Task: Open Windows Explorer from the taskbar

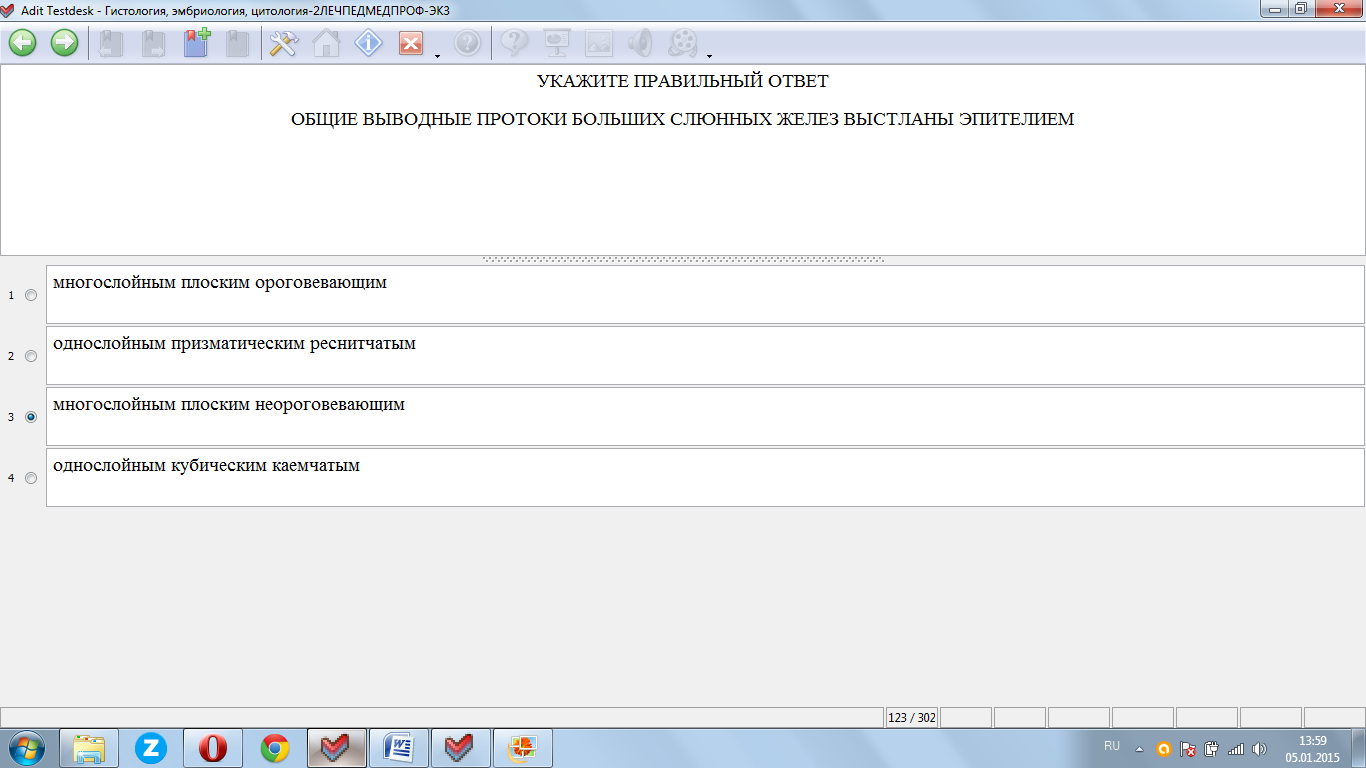Action: 89,748
